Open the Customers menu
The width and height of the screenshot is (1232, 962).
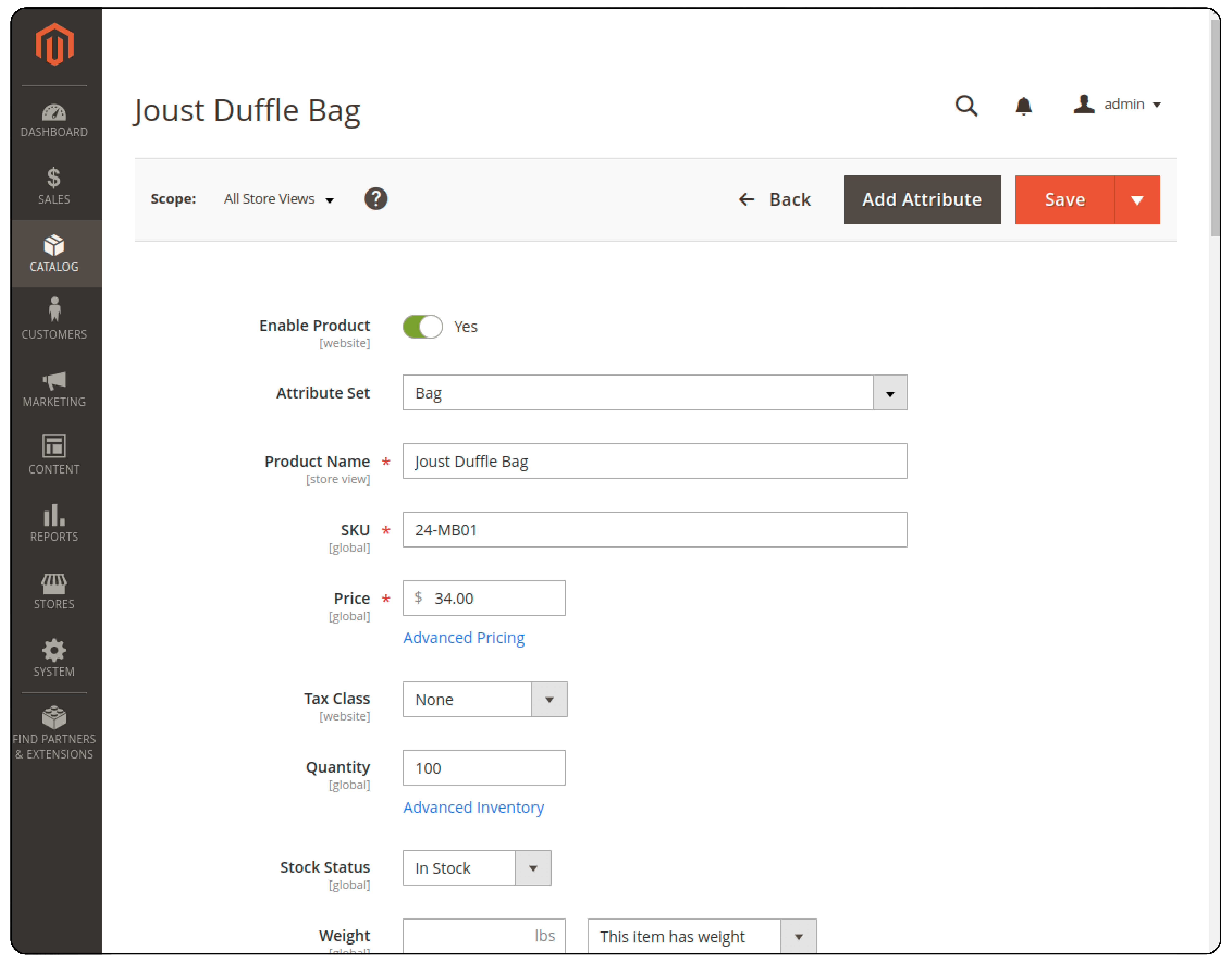[x=54, y=320]
